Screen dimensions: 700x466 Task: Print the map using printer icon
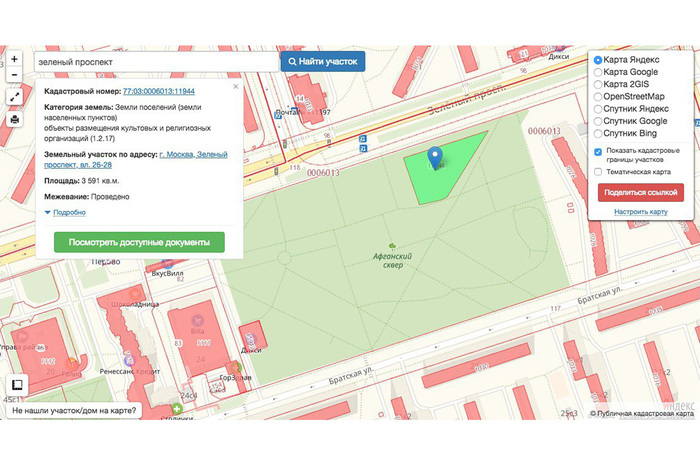(x=14, y=120)
